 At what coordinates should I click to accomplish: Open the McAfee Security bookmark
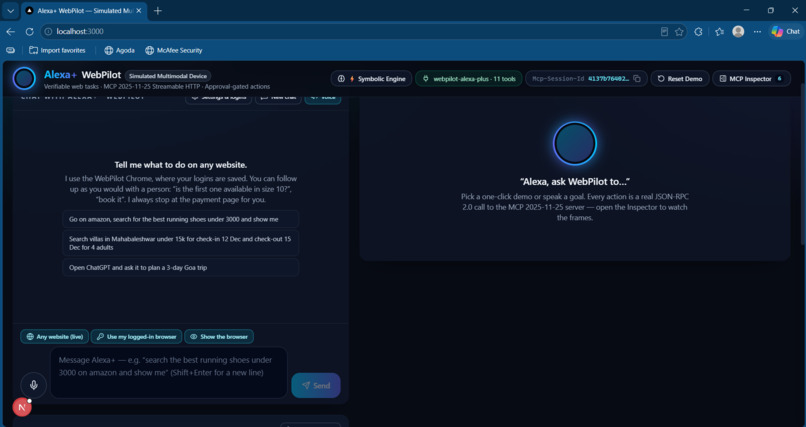point(173,50)
